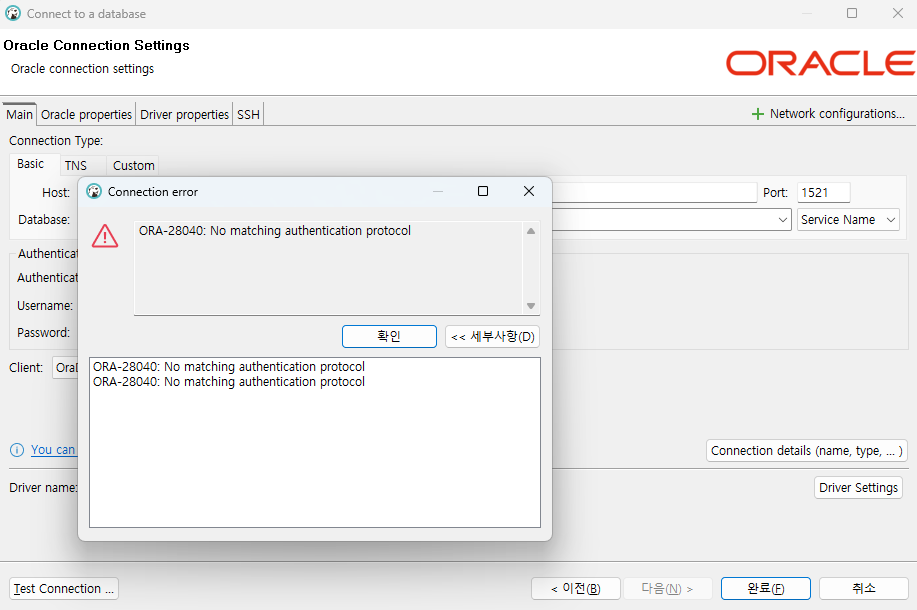The height and width of the screenshot is (610, 917).
Task: Select the Custom connection type tab
Action: [134, 166]
